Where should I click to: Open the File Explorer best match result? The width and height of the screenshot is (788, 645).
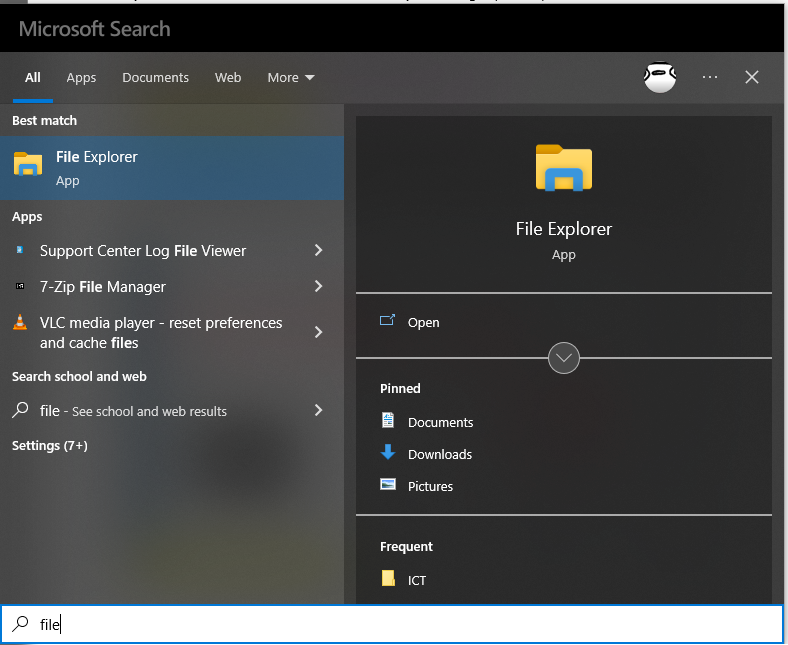click(172, 168)
